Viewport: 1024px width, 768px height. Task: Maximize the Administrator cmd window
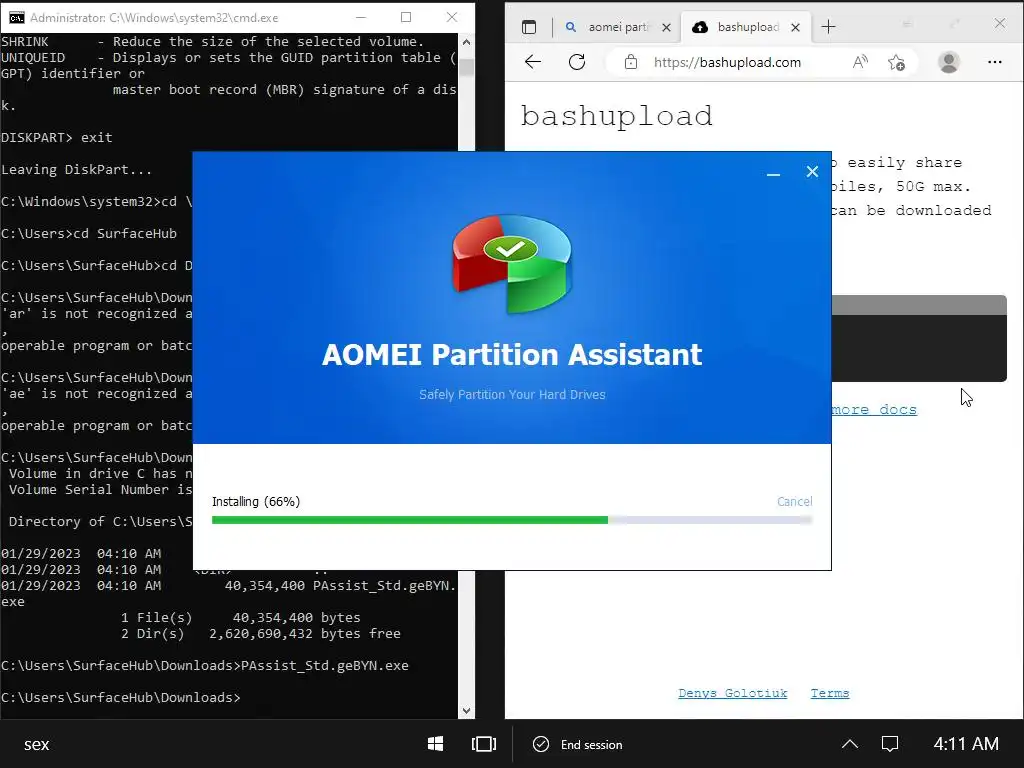pyautogui.click(x=406, y=17)
